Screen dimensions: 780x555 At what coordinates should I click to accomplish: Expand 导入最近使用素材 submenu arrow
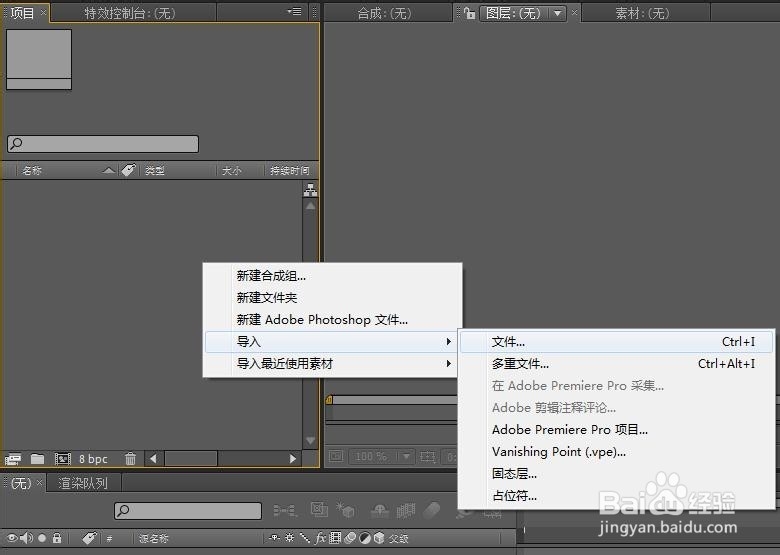coord(449,364)
